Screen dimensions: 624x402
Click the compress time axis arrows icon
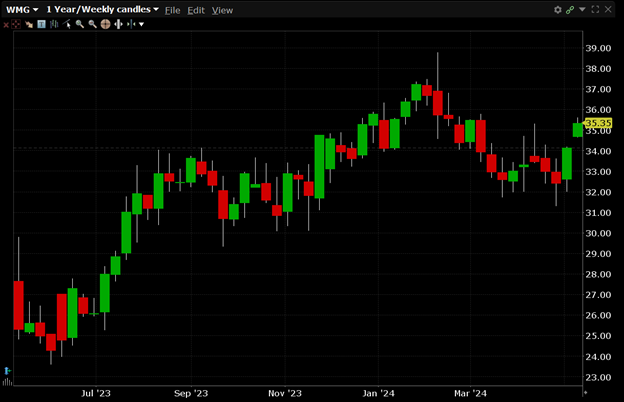pyautogui.click(x=131, y=25)
